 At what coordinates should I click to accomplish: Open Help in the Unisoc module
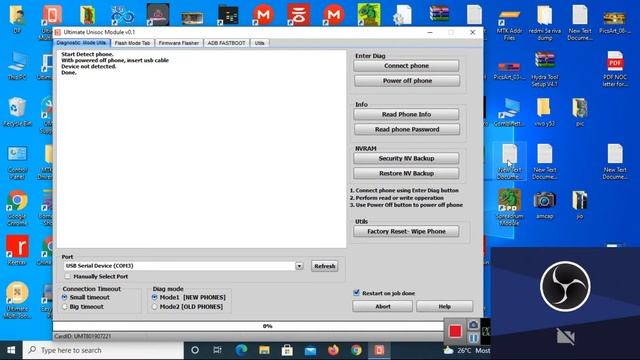444,306
